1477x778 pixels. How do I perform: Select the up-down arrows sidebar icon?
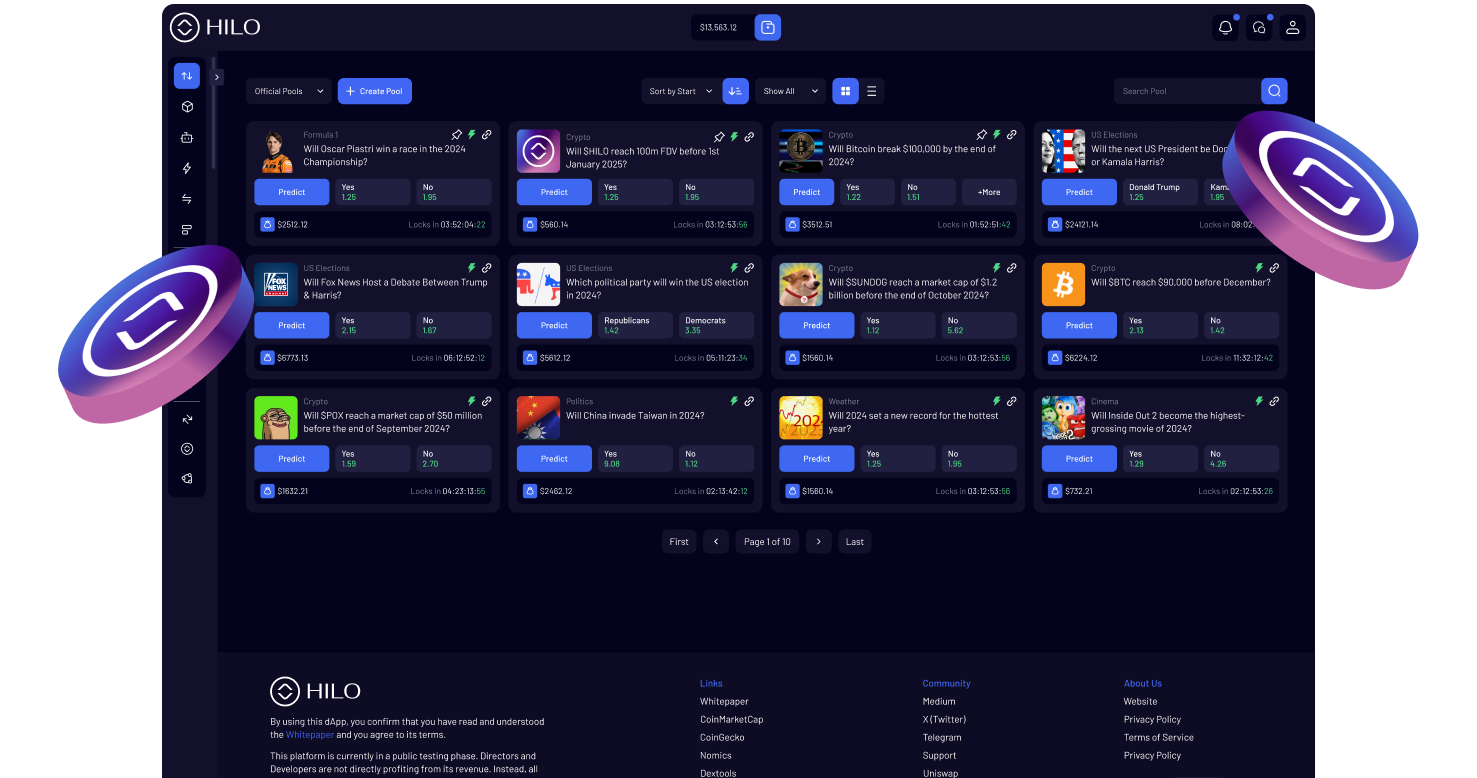pyautogui.click(x=187, y=76)
